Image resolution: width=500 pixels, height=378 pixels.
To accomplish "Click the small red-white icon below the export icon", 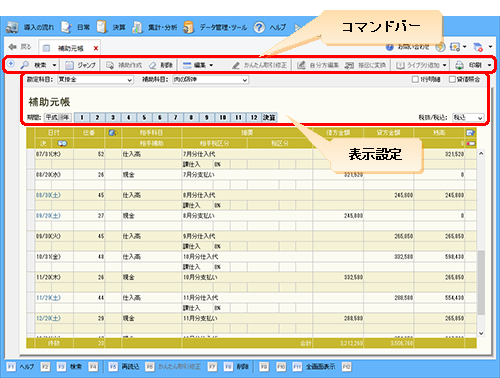I will click(x=471, y=143).
